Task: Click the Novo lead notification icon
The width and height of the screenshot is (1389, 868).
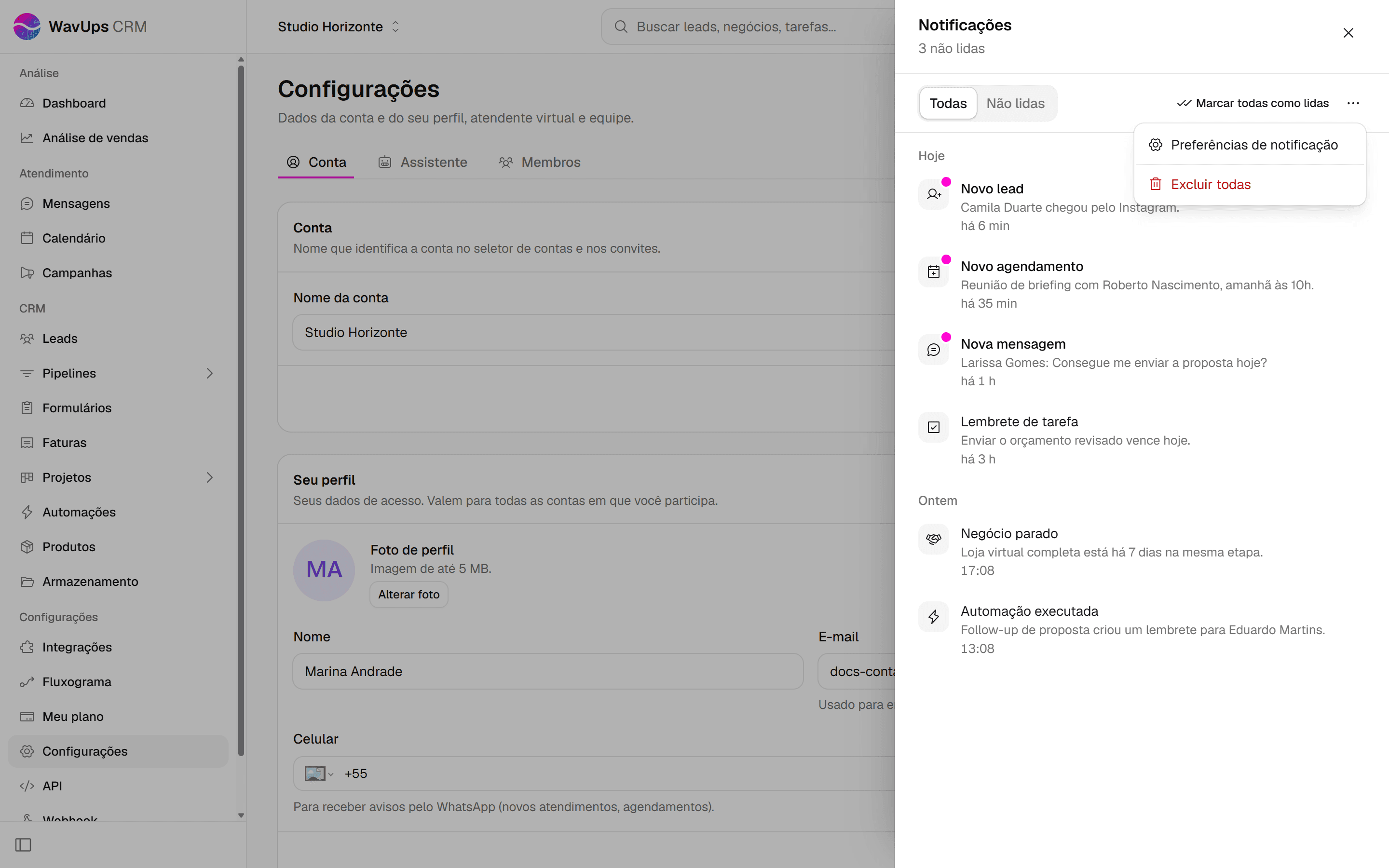Action: [x=933, y=195]
